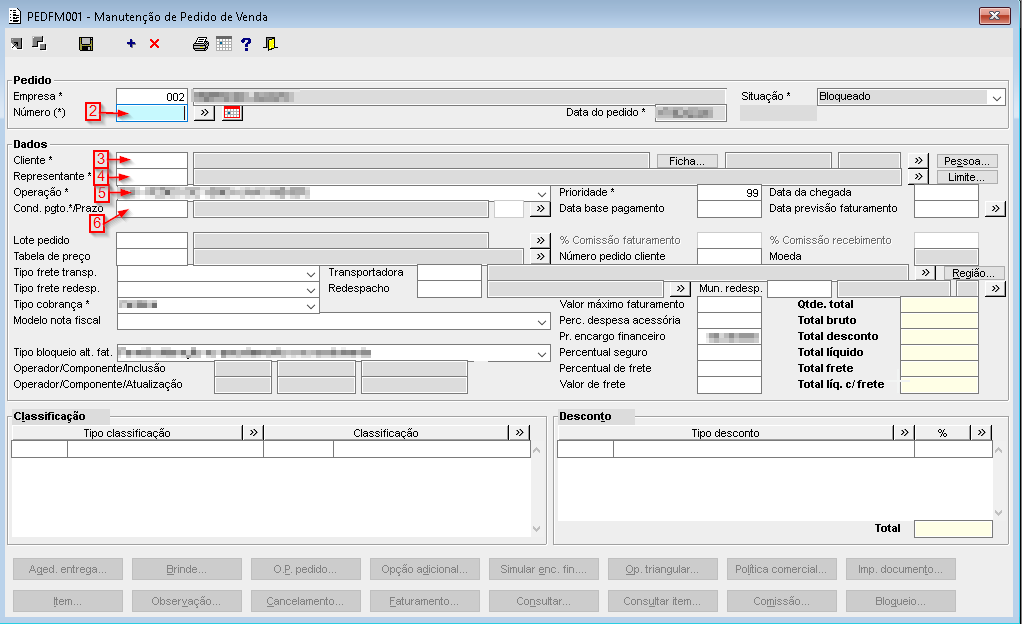The height and width of the screenshot is (624, 1022).
Task: Click the Número order input field
Action: coord(152,113)
